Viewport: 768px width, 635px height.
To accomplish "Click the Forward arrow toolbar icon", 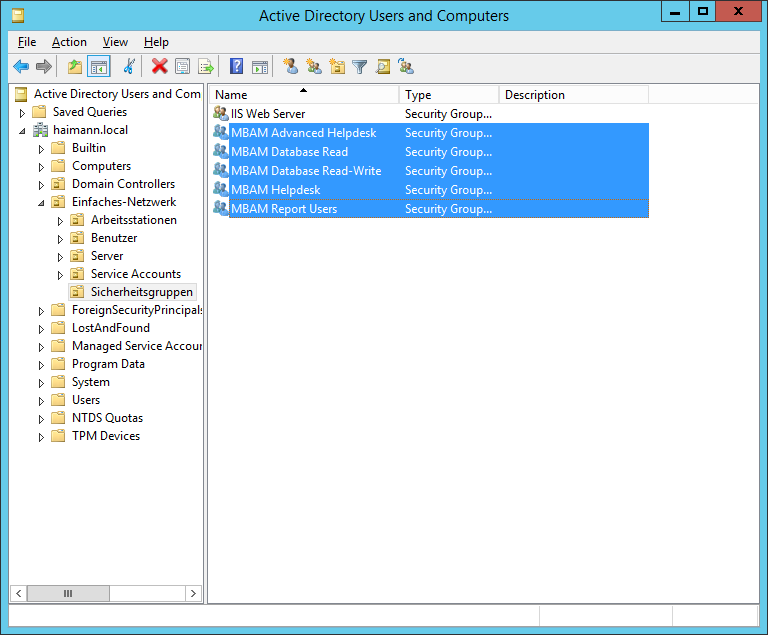I will tap(44, 66).
